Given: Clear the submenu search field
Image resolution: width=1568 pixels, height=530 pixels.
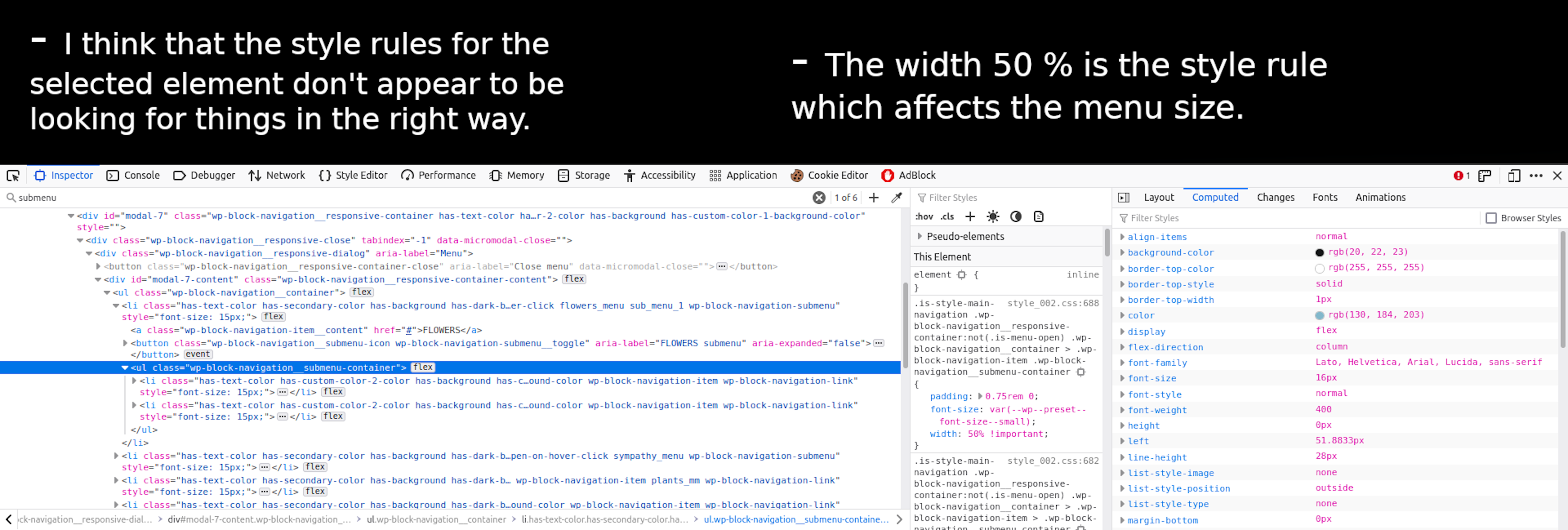Looking at the screenshot, I should point(819,198).
